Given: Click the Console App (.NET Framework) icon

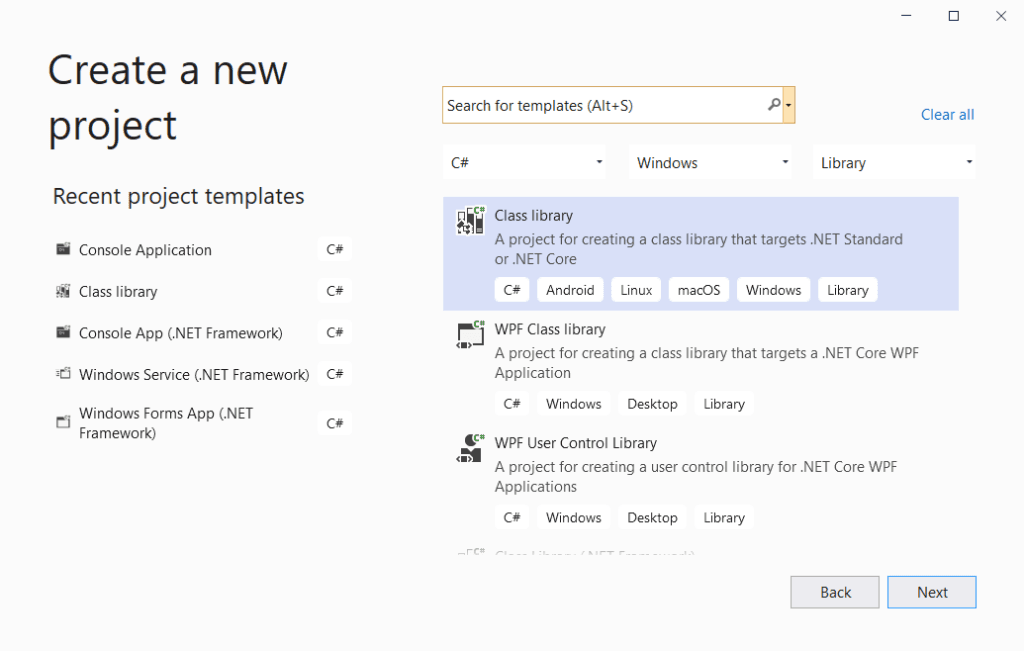Looking at the screenshot, I should point(64,333).
